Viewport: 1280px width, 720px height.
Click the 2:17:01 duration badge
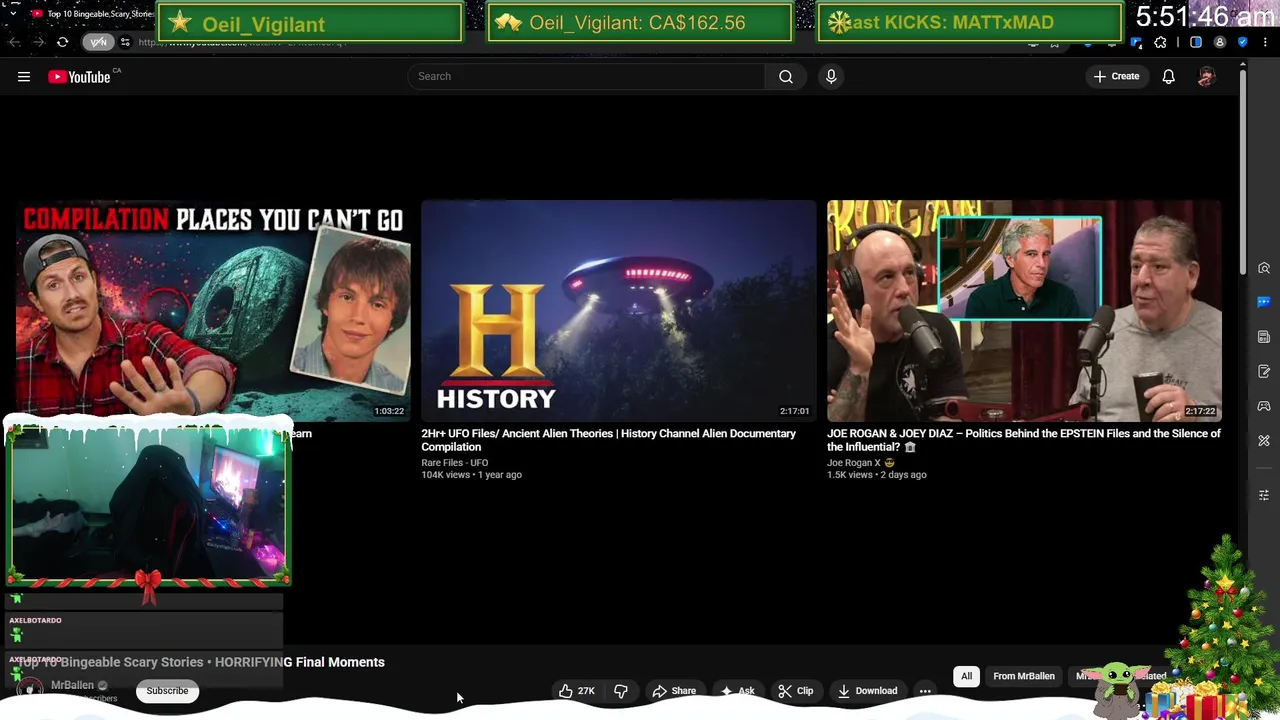click(x=795, y=411)
